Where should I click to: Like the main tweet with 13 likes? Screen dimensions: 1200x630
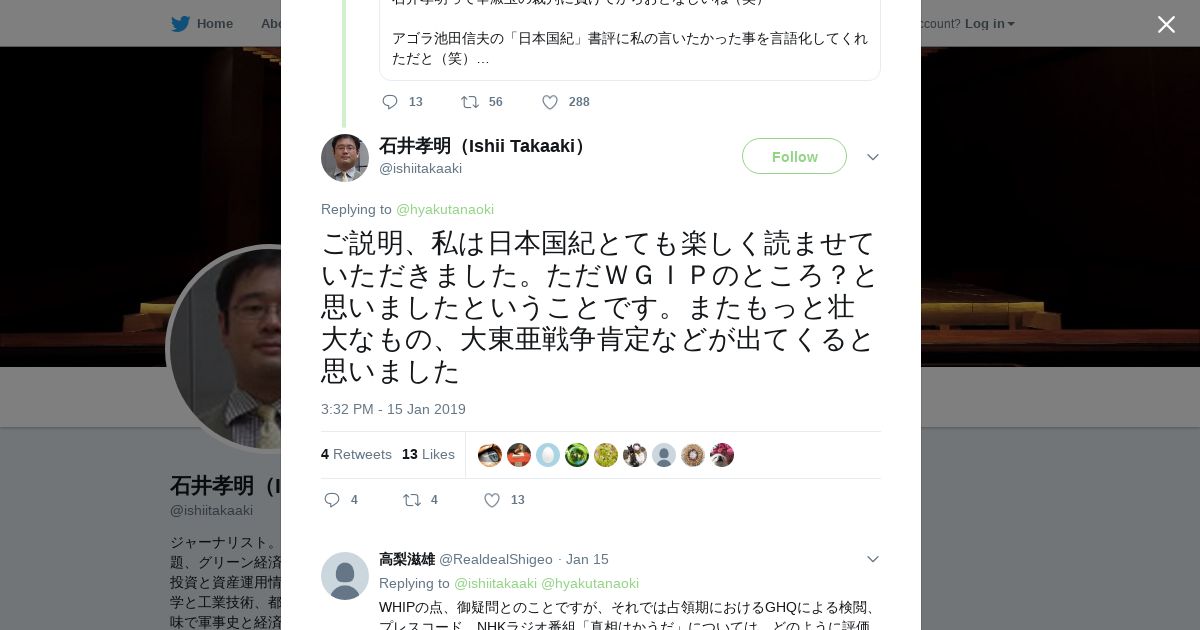click(492, 500)
